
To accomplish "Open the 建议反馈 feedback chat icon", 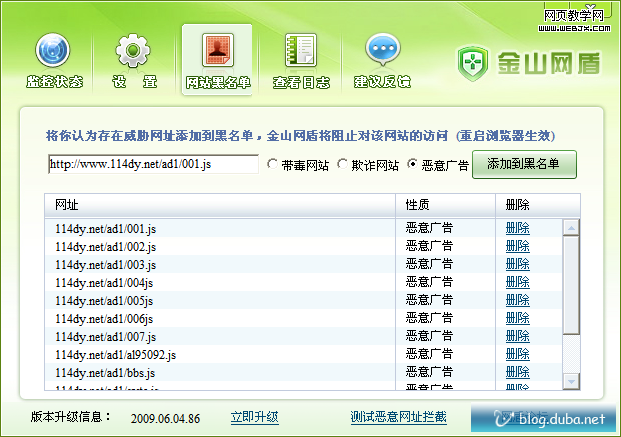I will point(382,50).
